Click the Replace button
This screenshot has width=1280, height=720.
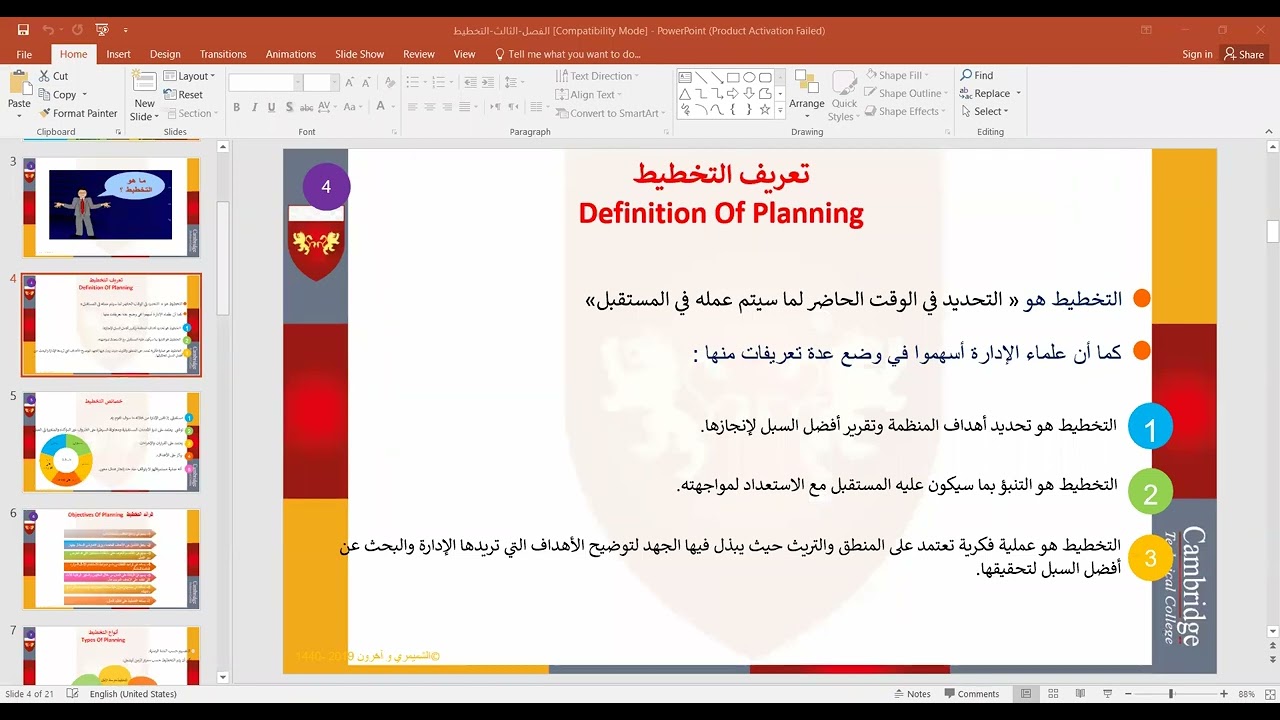[986, 94]
